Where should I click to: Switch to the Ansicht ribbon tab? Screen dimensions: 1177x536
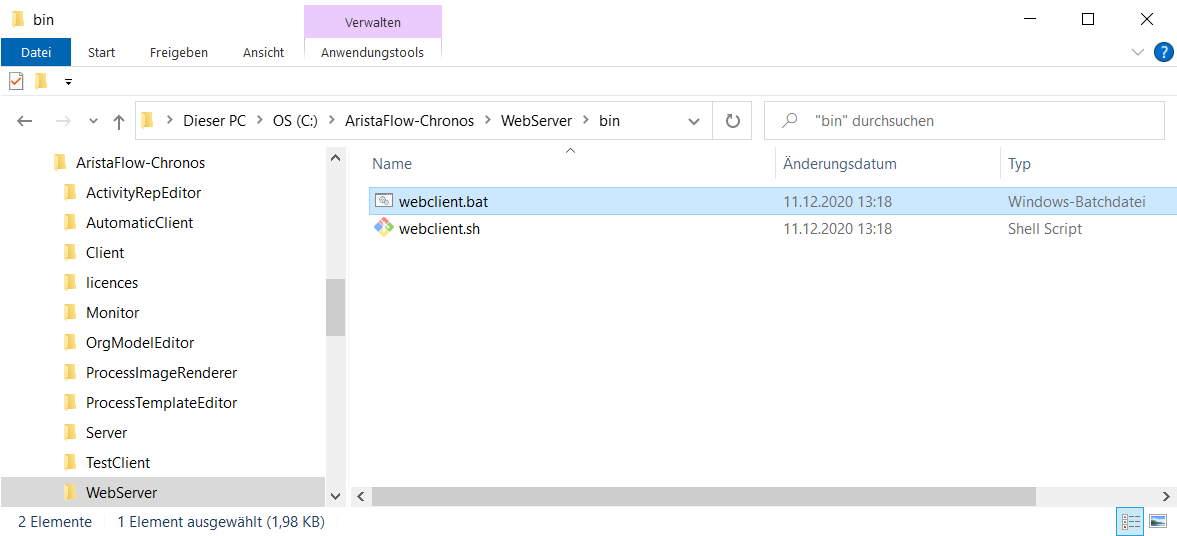[x=263, y=53]
